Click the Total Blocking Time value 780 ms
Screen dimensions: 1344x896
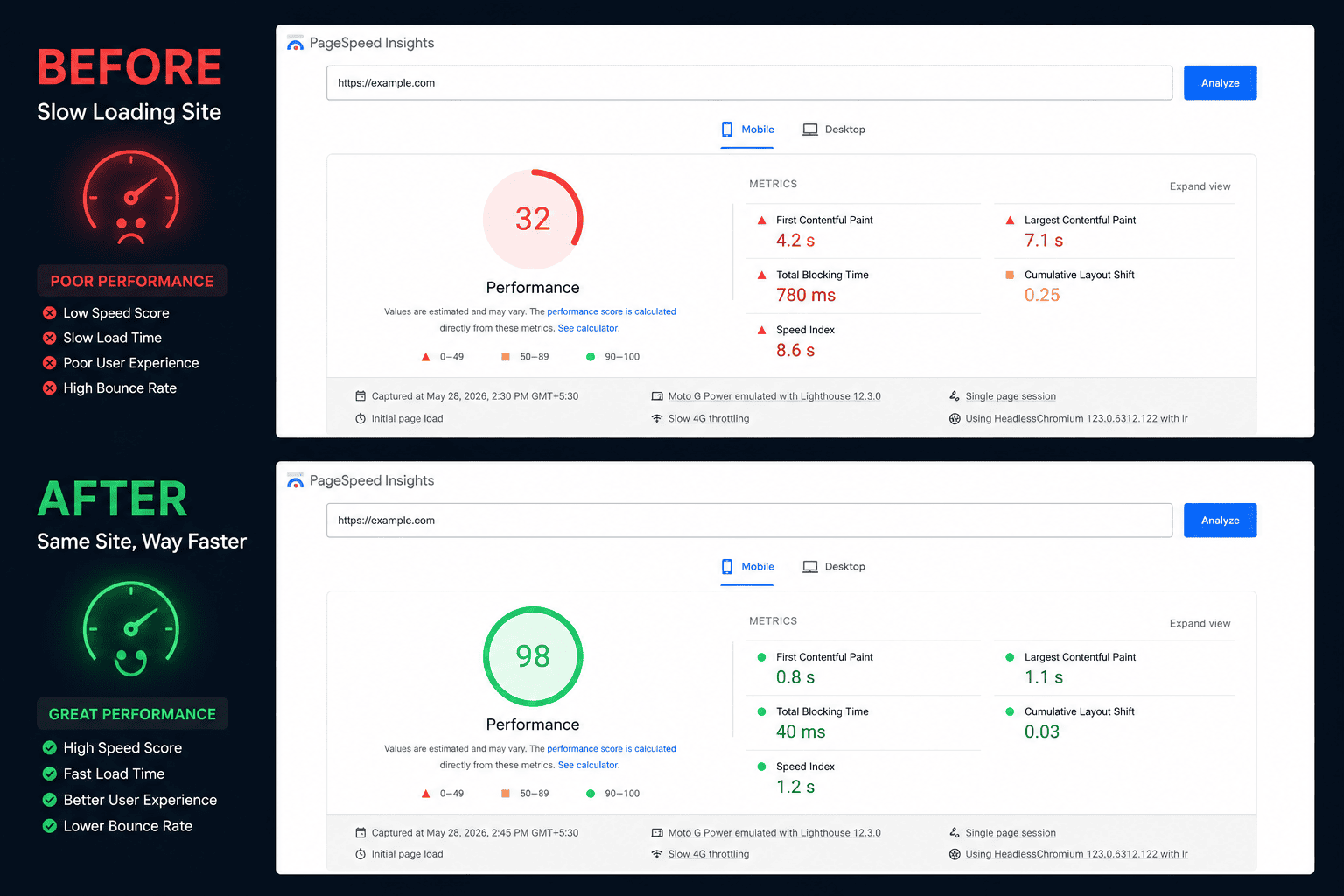806,296
